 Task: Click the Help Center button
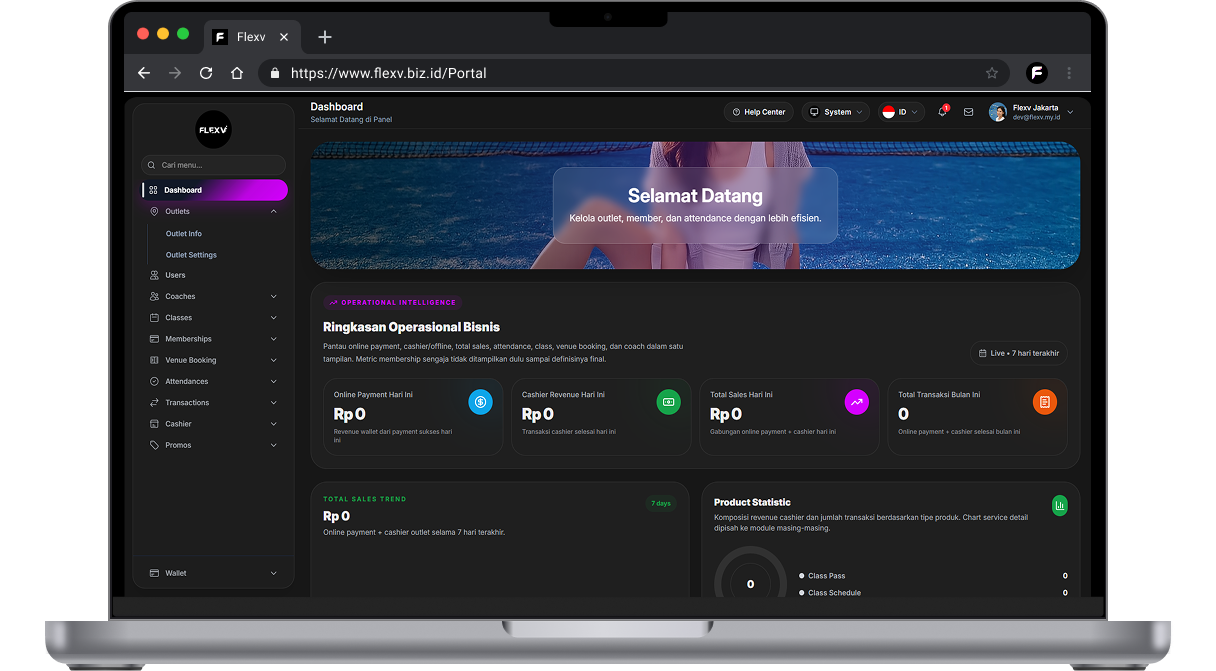coord(758,112)
